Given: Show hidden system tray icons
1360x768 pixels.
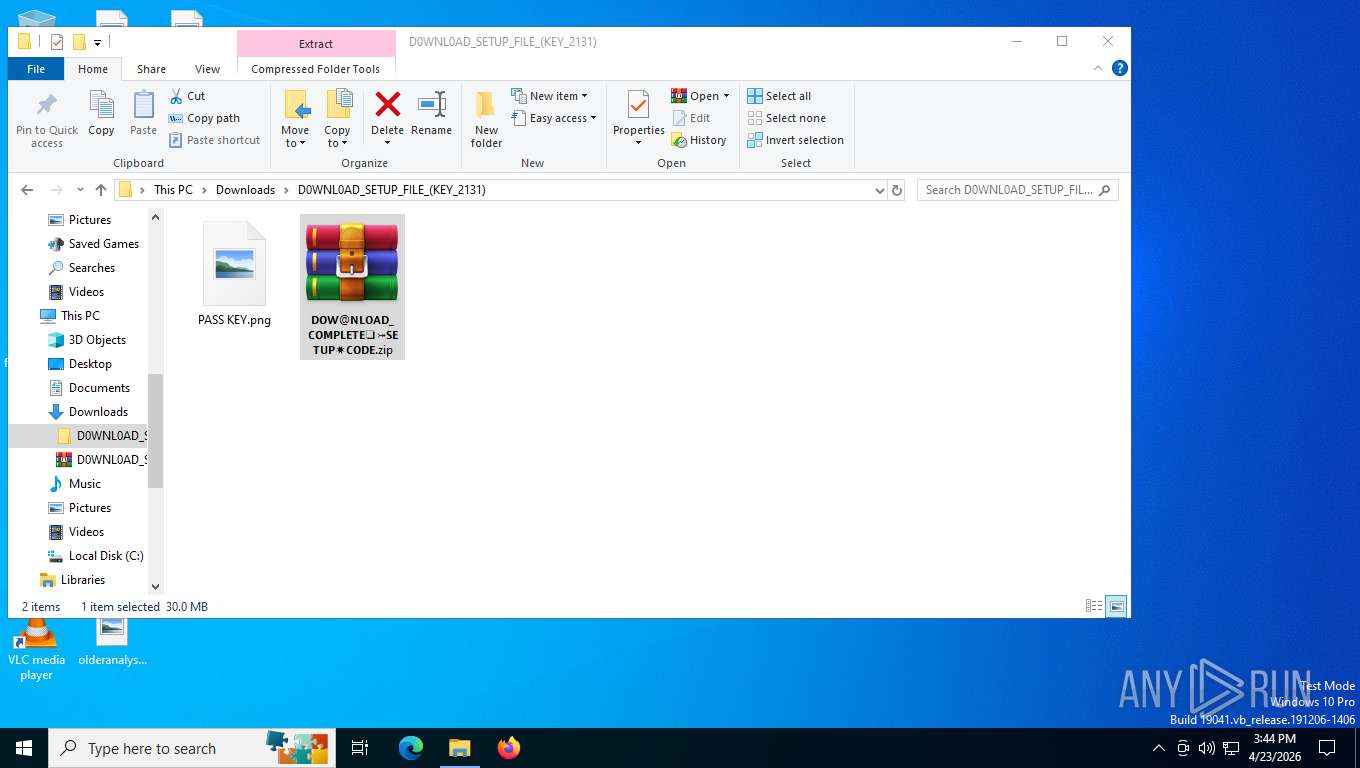Looking at the screenshot, I should [x=1159, y=748].
